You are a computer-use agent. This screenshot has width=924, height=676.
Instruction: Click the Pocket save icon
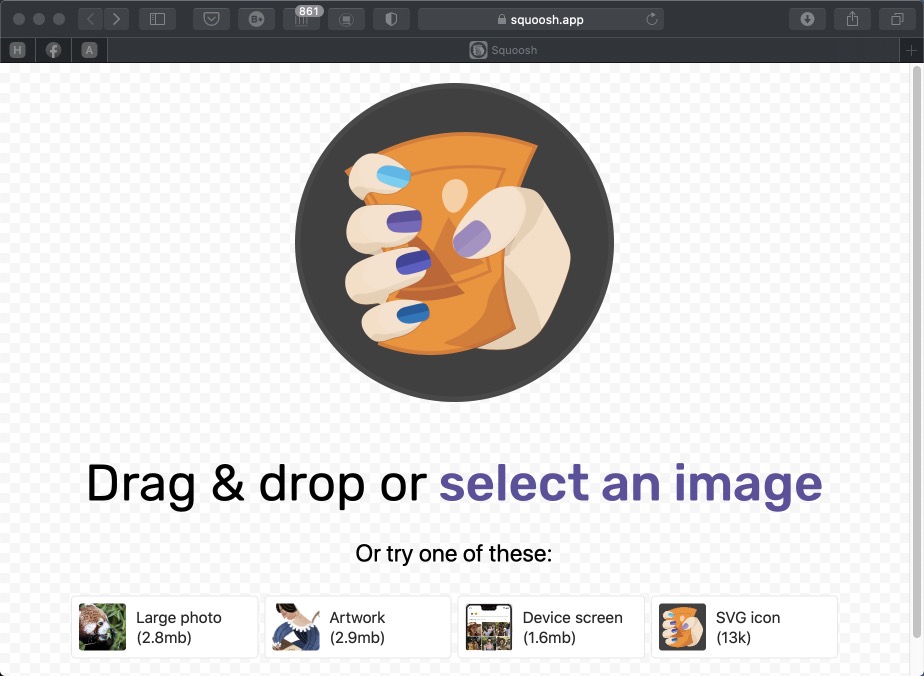211,19
